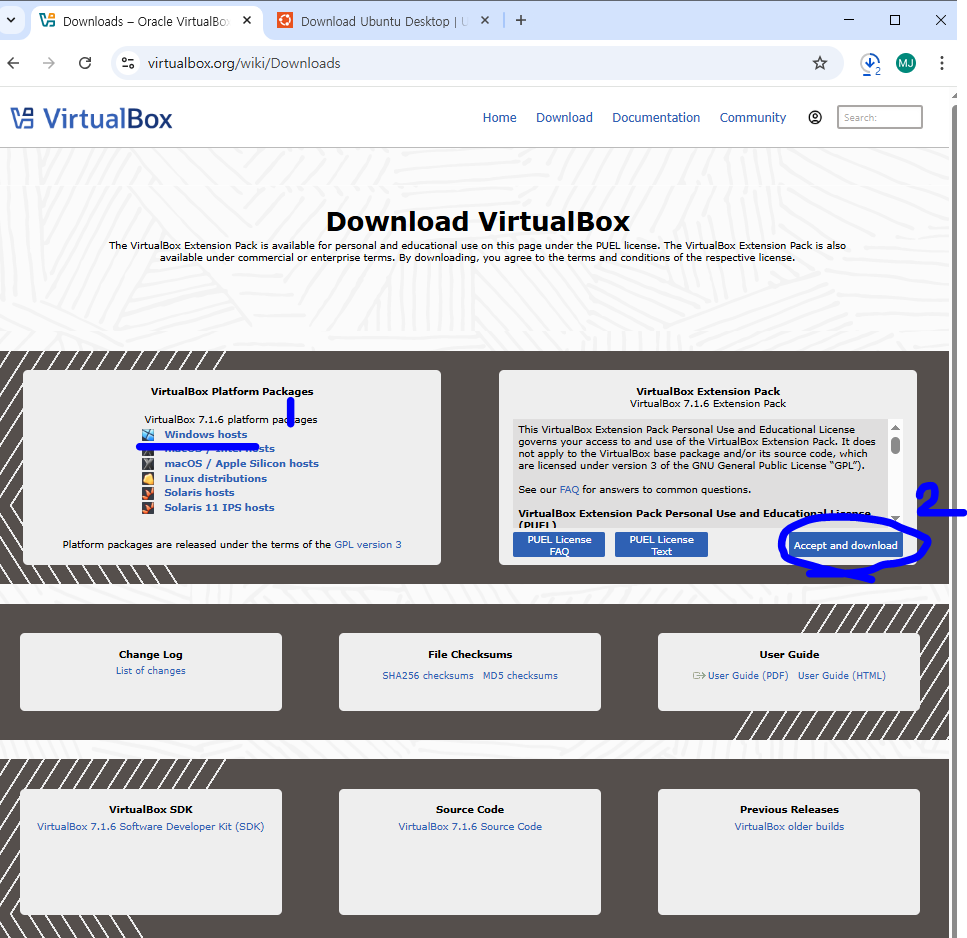Click the "Previous Releases" heading
Image resolution: width=967 pixels, height=938 pixels.
(789, 809)
